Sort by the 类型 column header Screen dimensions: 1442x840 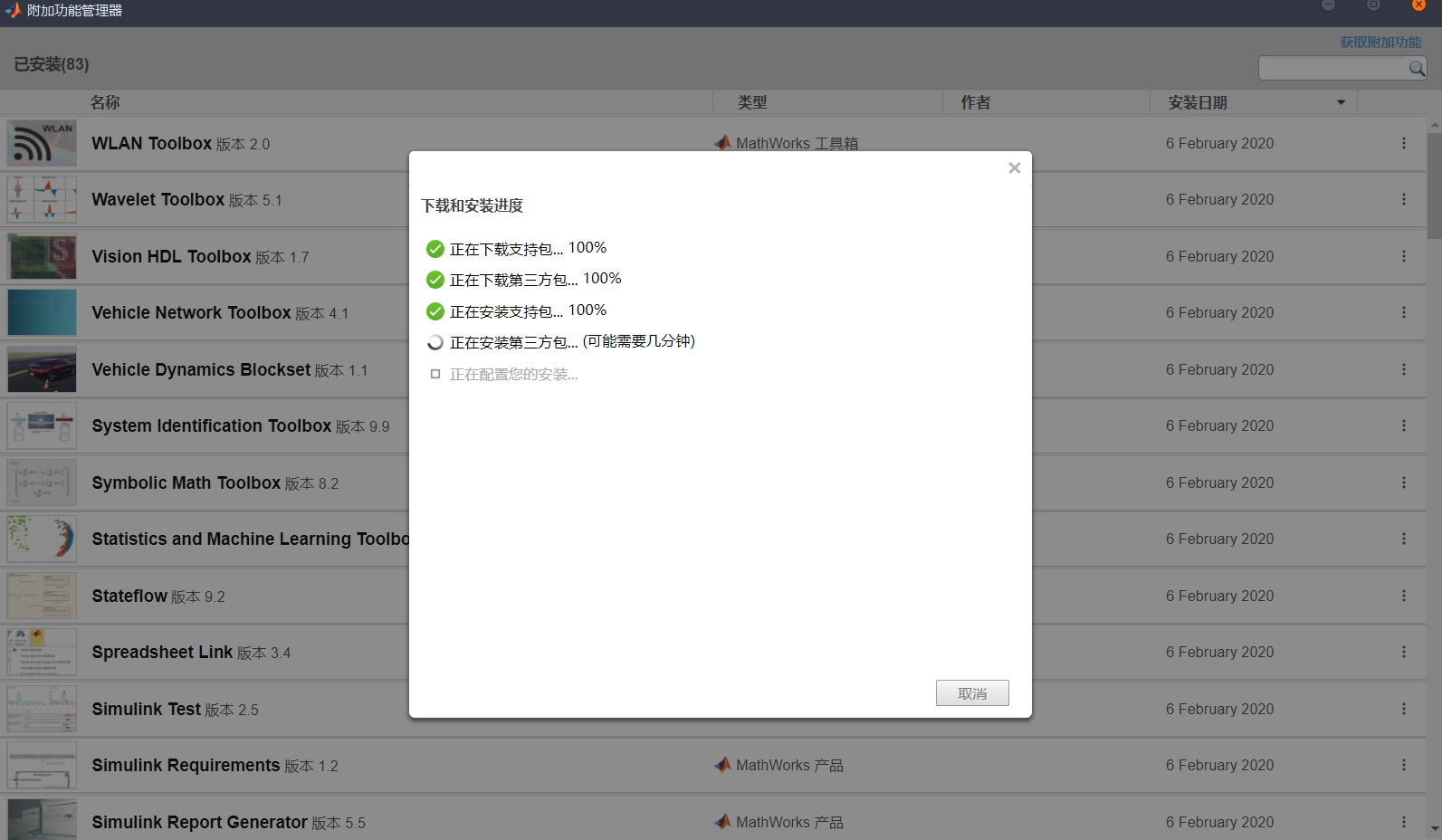pos(752,102)
